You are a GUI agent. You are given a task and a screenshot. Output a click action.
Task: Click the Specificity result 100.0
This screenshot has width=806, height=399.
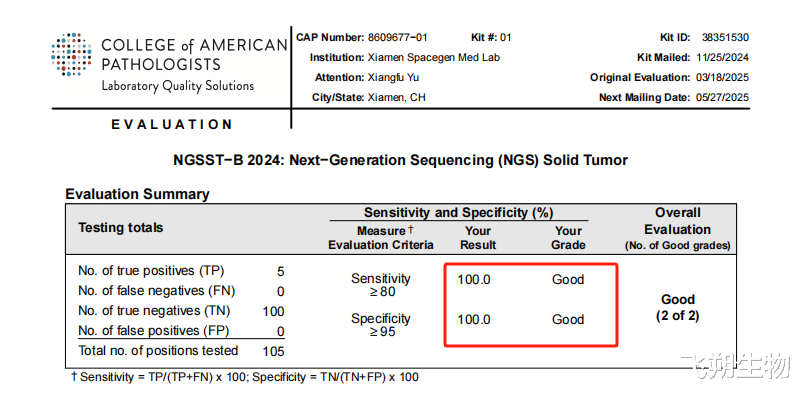pos(474,320)
